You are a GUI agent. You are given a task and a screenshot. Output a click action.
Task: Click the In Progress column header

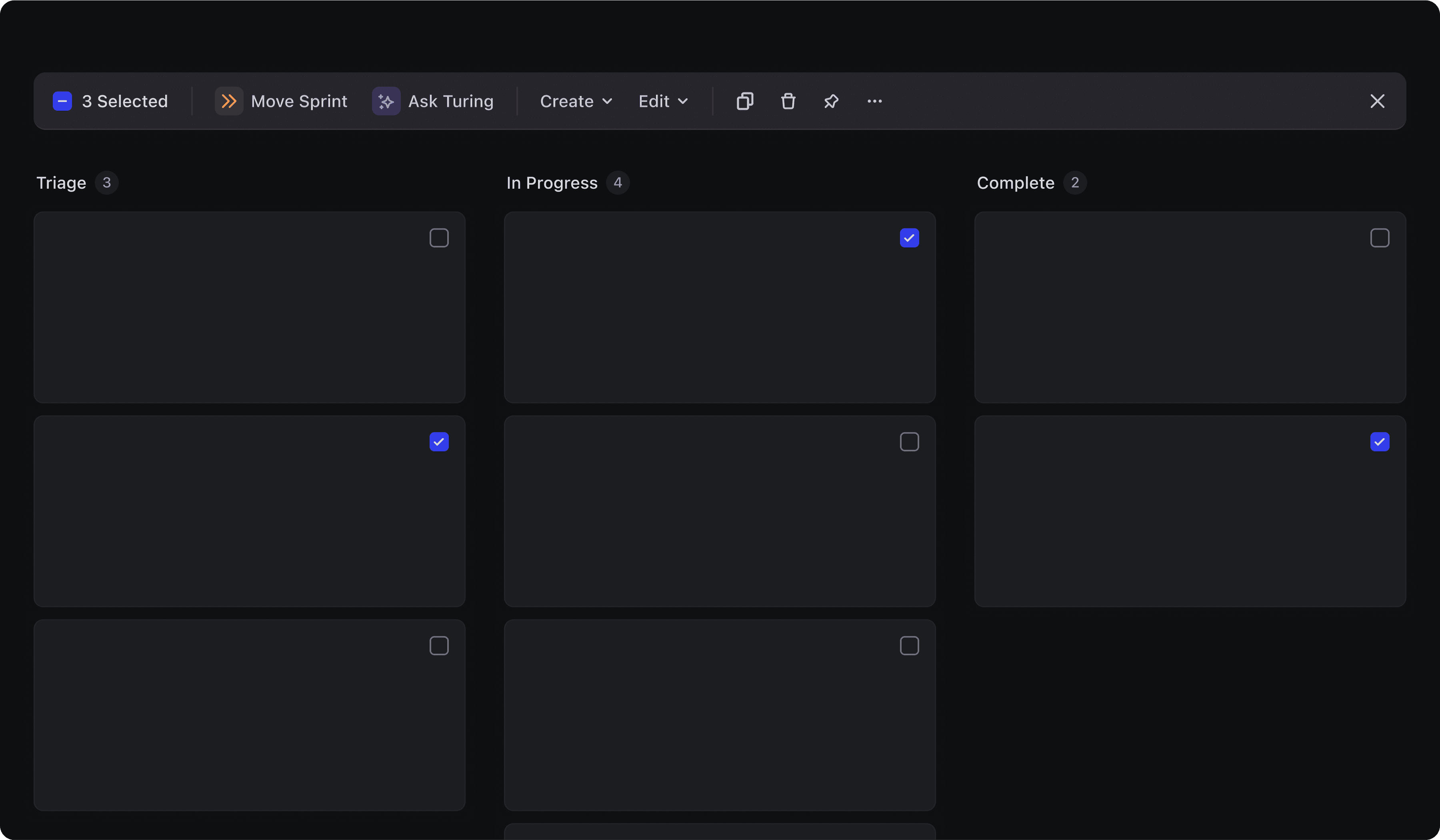552,183
